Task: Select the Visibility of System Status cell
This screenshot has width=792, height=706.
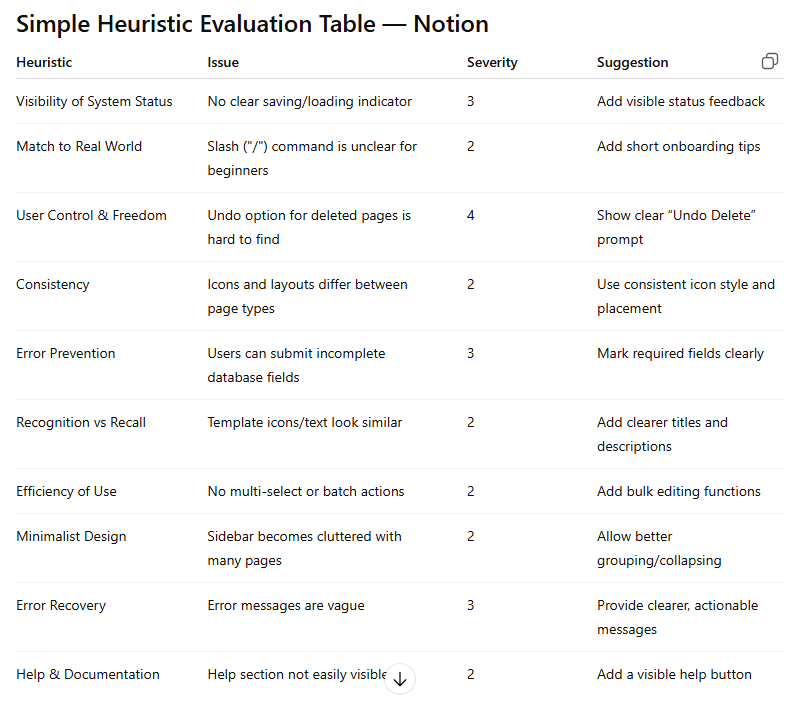Action: tap(94, 101)
